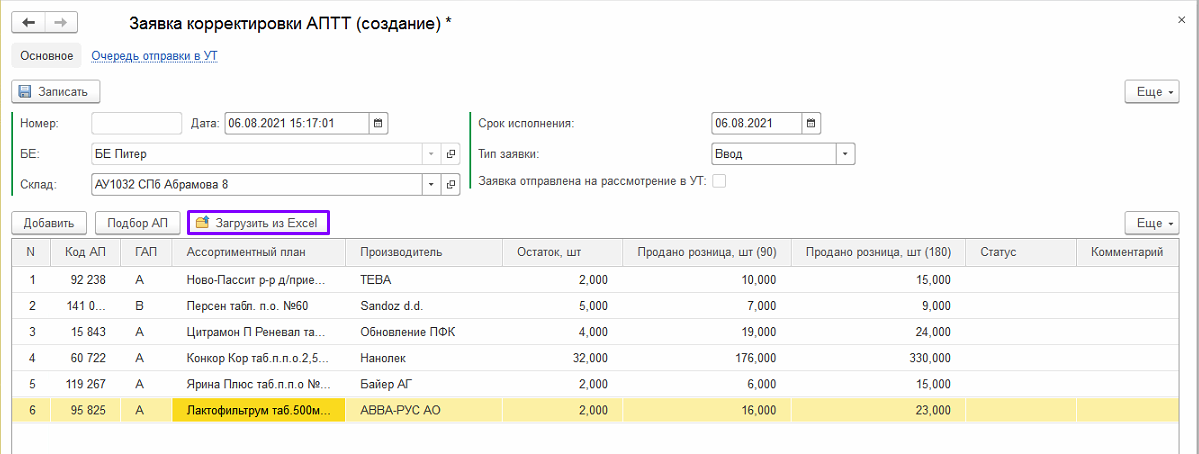1199x454 pixels.
Task: Open calendar for Срок исполнения field
Action: pos(811,123)
